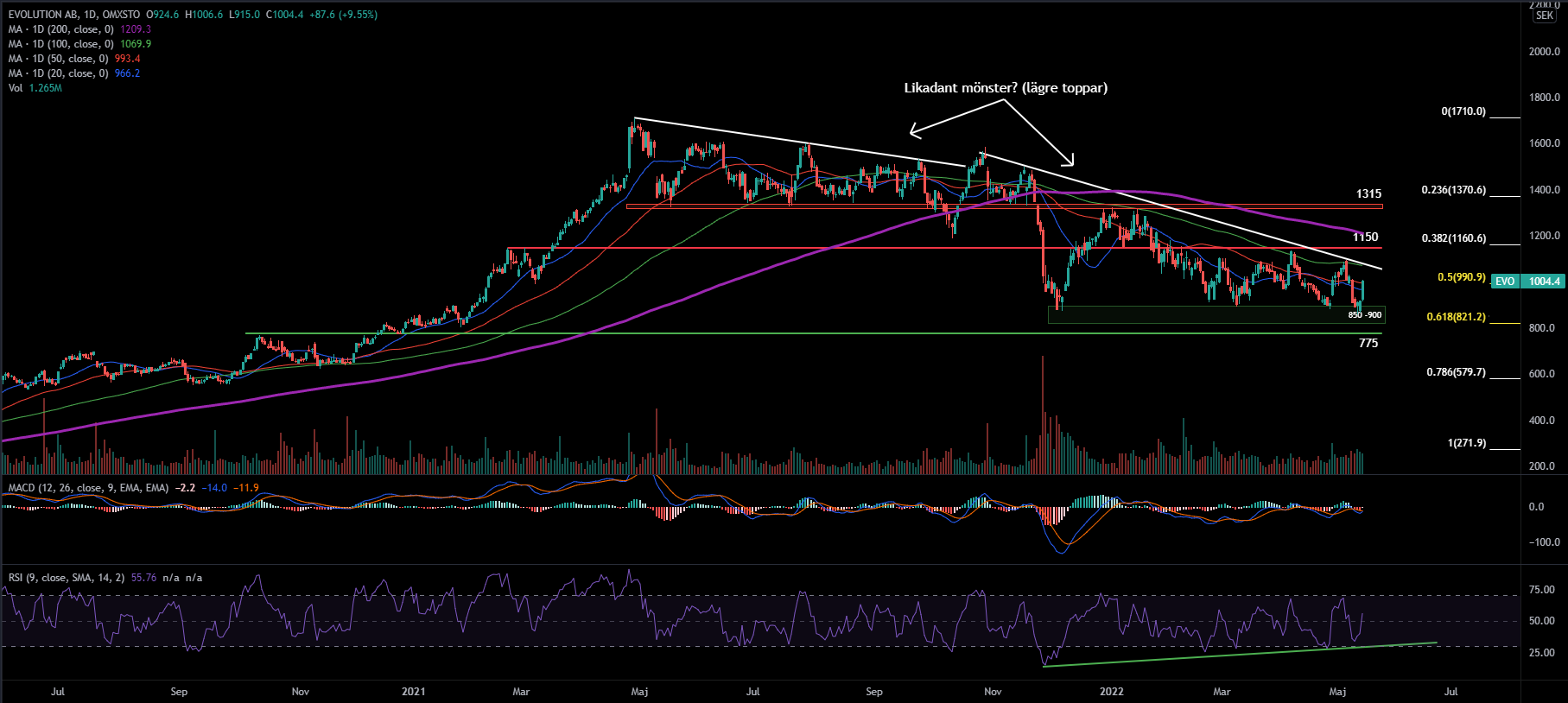
Task: Select the MA 50 indicator legend
Action: click(x=58, y=59)
